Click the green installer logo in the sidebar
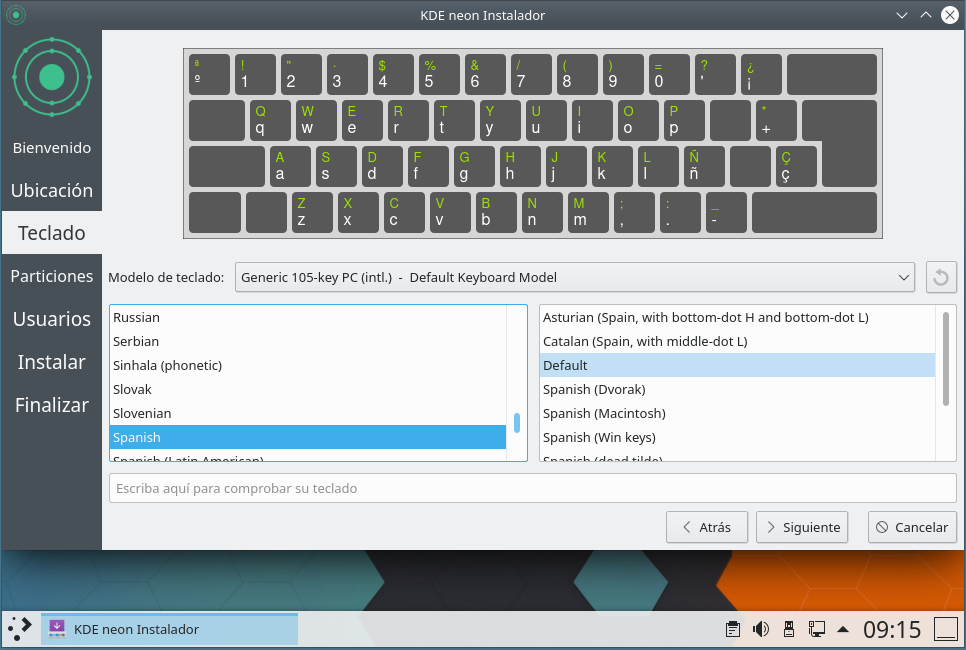Image resolution: width=966 pixels, height=650 pixels. pos(51,77)
